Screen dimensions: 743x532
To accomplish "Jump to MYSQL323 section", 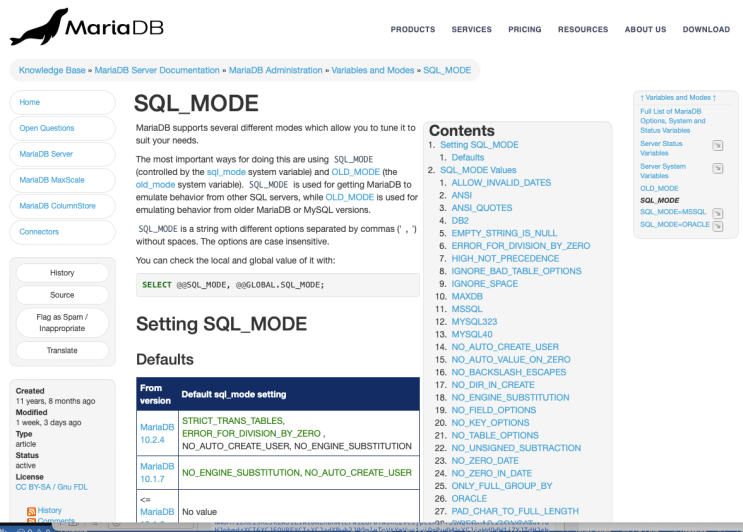I will [474, 322].
